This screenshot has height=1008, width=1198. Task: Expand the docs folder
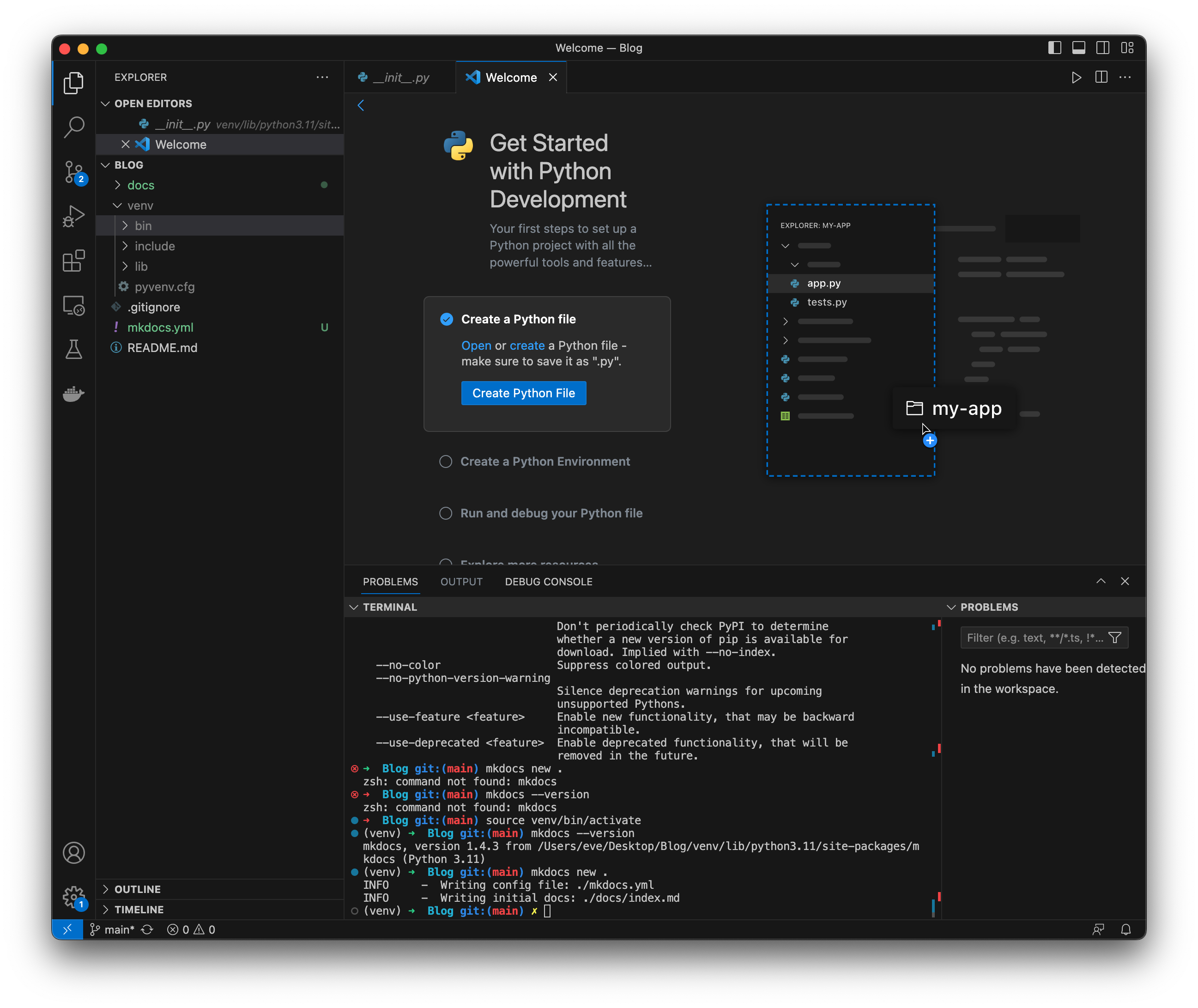220,185
